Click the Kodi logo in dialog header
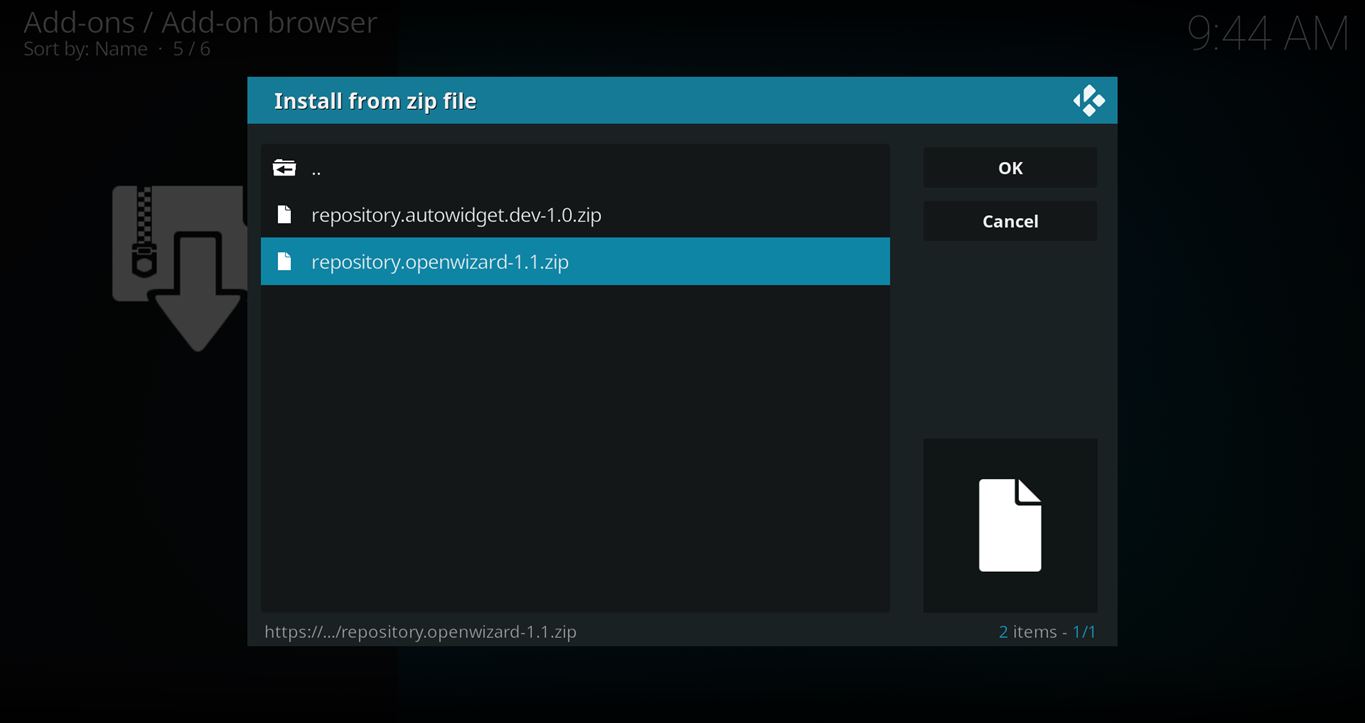This screenshot has width=1365, height=723. pos(1088,101)
